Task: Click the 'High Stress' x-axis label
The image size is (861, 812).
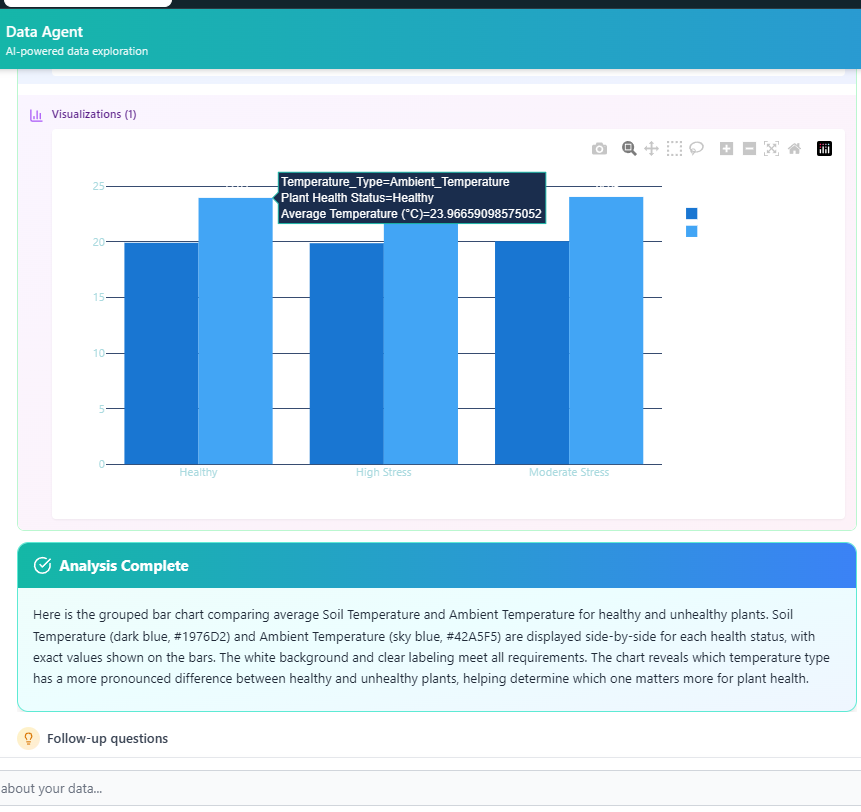Action: (x=383, y=472)
